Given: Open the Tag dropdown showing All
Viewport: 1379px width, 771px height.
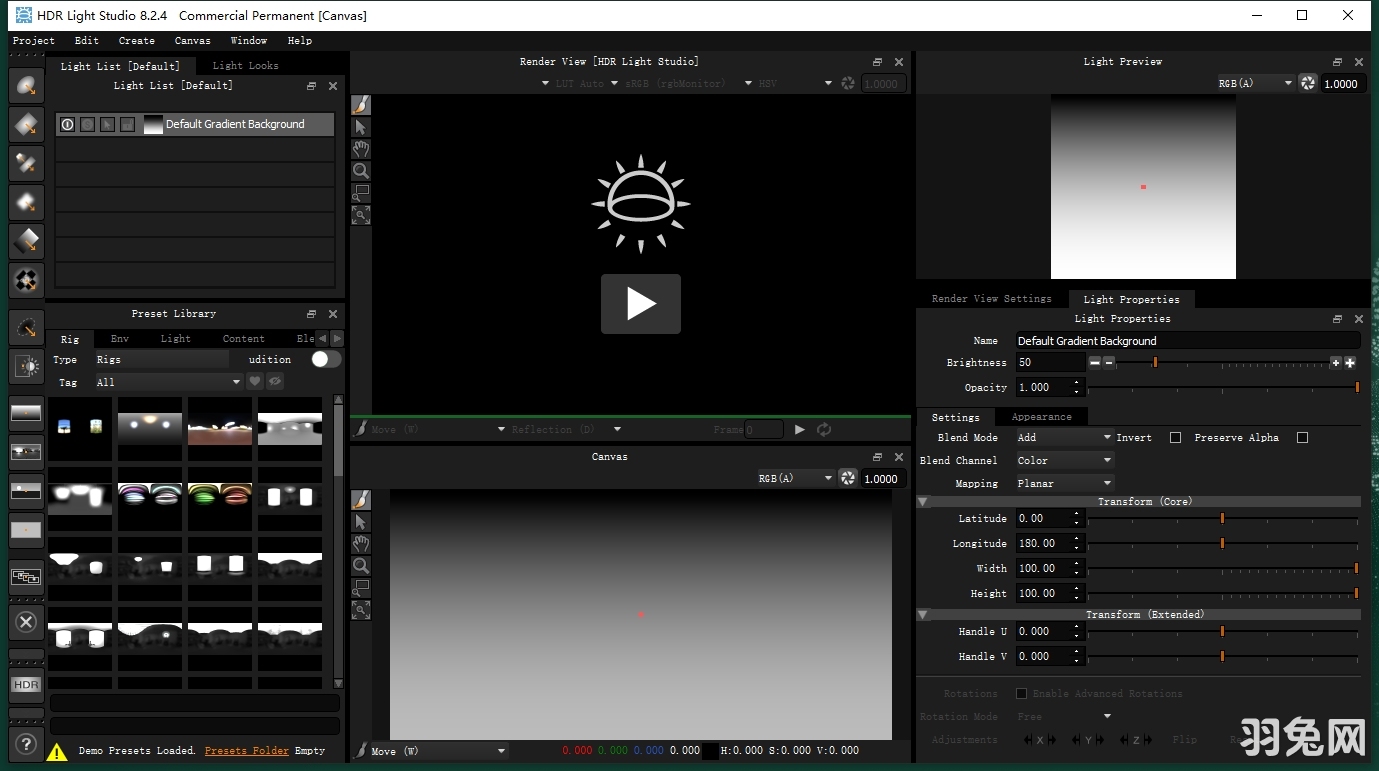Looking at the screenshot, I should tap(168, 382).
